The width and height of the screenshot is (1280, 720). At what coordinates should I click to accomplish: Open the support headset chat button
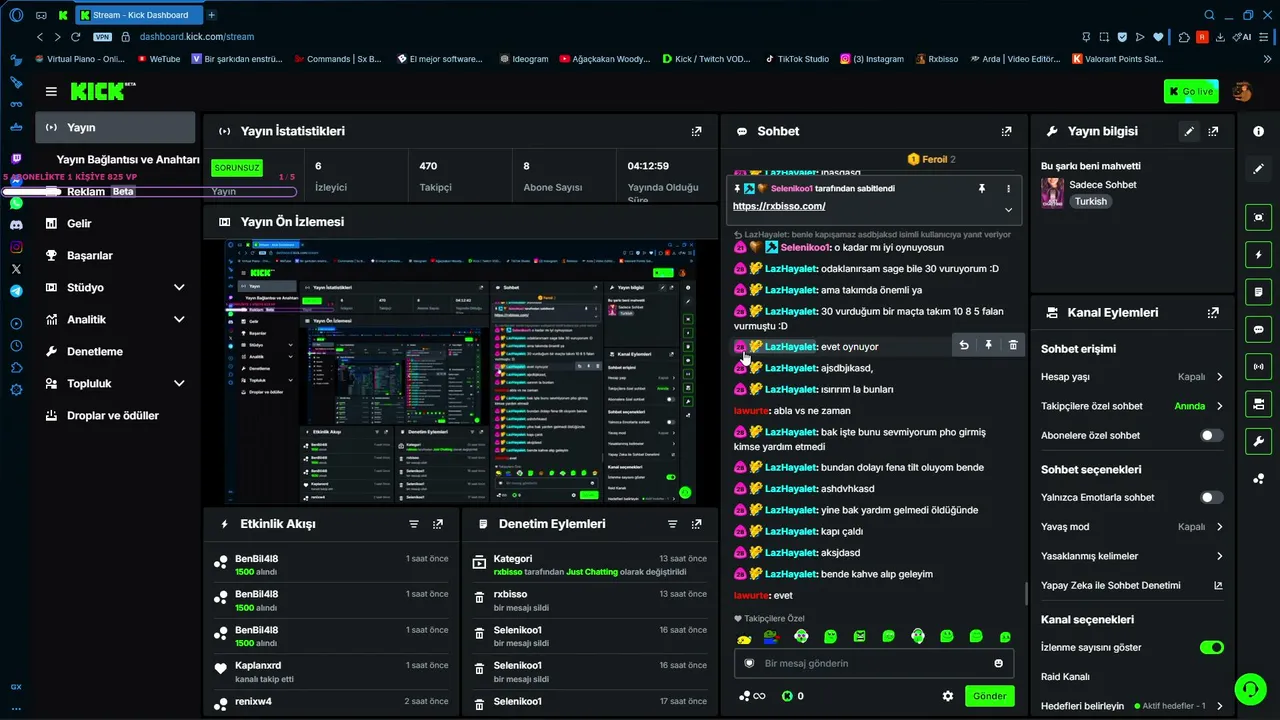click(1249, 689)
